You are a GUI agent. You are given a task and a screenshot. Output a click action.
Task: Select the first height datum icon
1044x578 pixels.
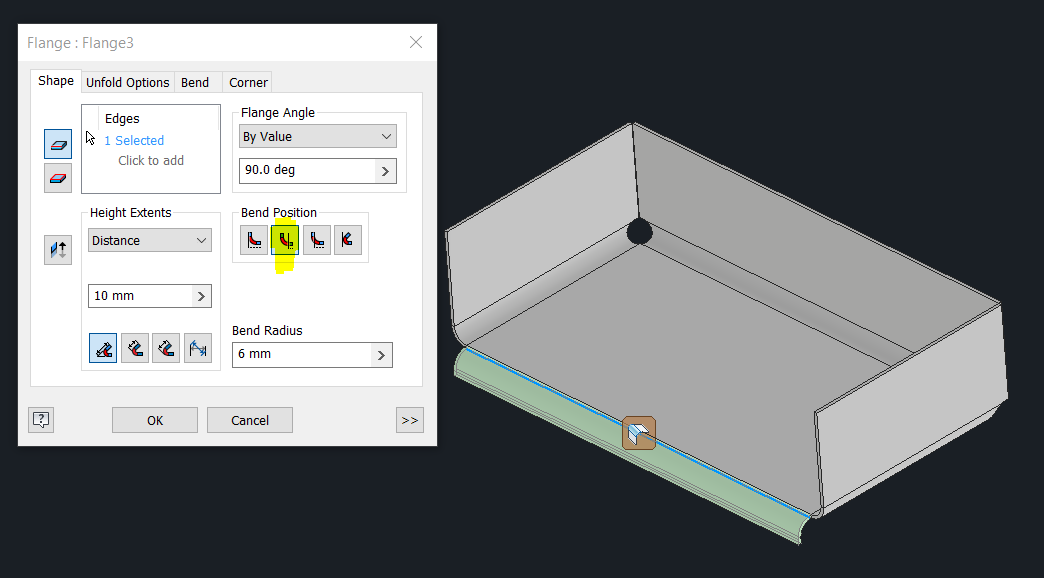click(x=102, y=348)
